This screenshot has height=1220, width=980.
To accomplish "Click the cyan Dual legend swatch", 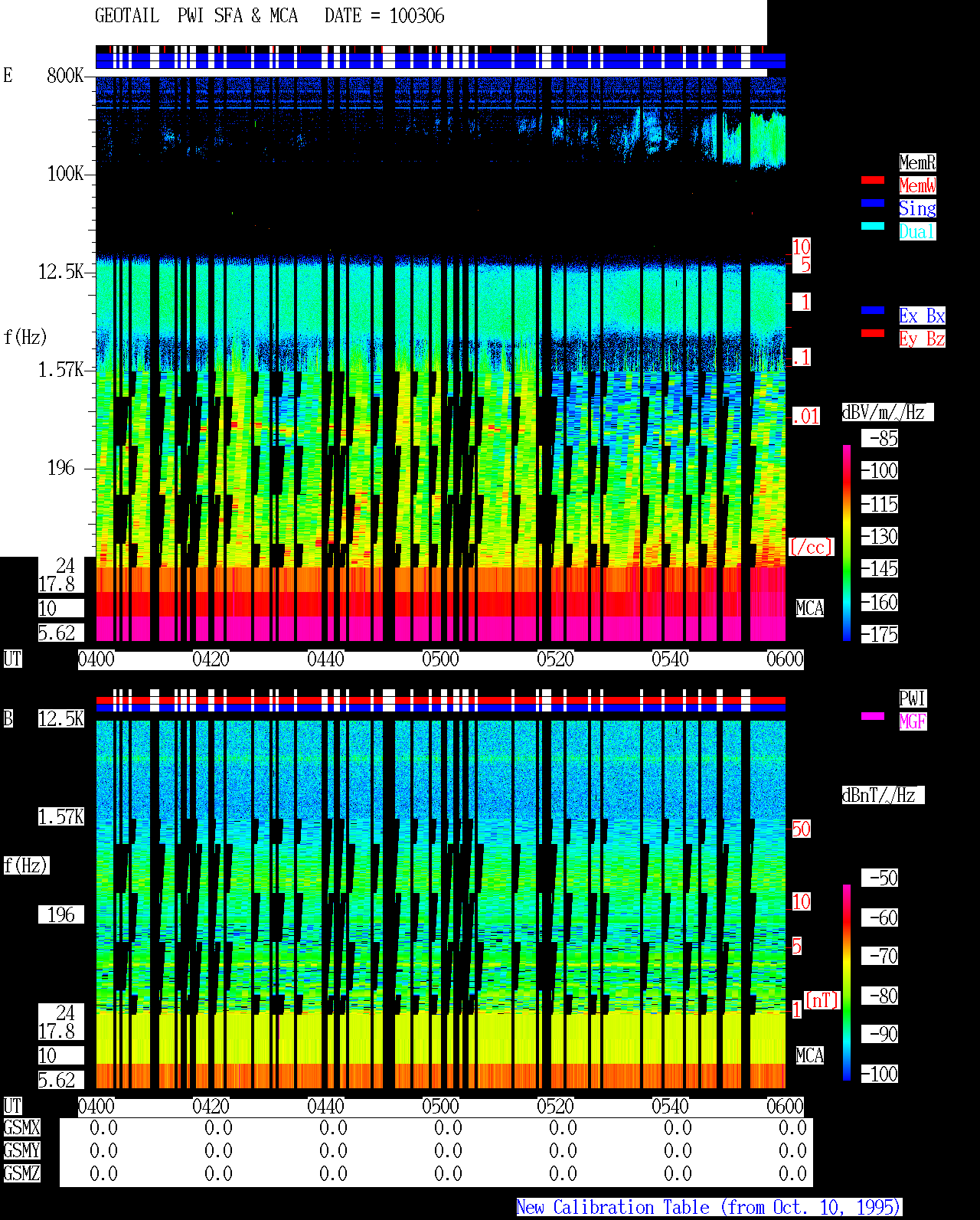I will click(873, 226).
